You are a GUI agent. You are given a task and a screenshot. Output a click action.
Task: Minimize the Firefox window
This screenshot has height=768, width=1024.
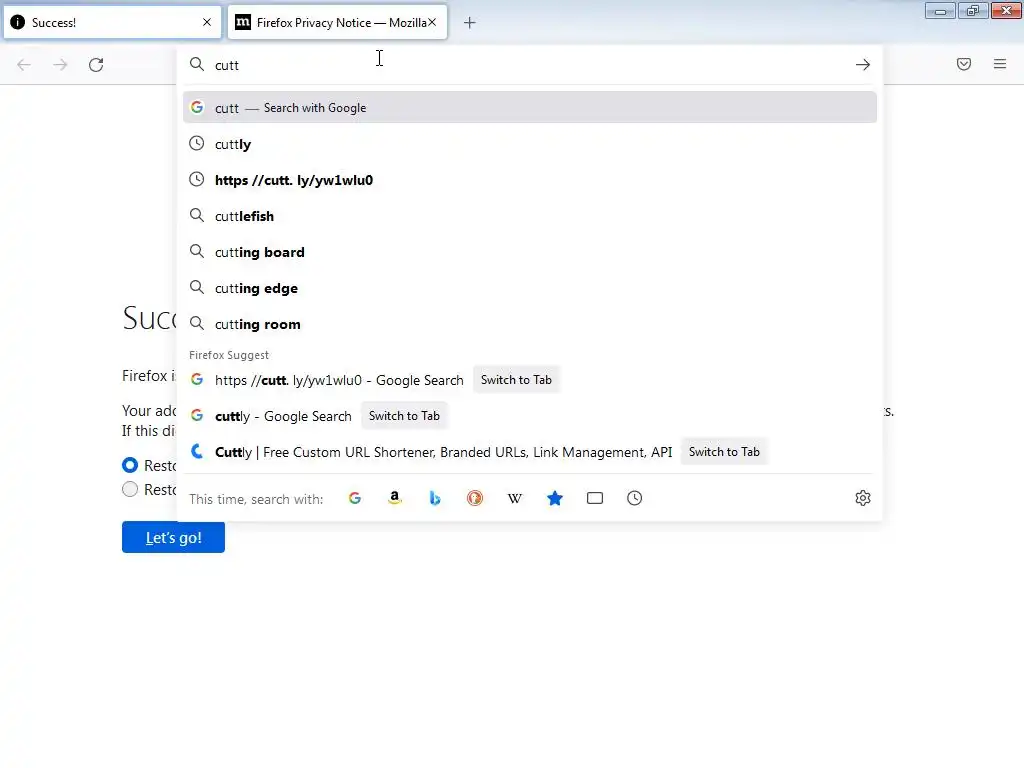(940, 11)
